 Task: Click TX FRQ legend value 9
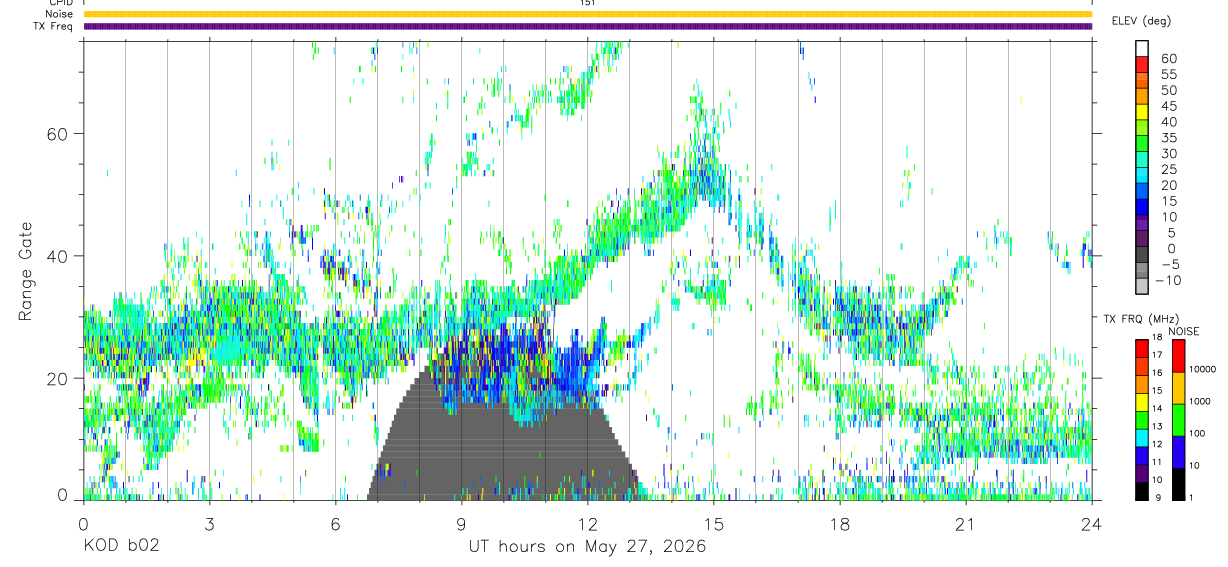pyautogui.click(x=1157, y=498)
